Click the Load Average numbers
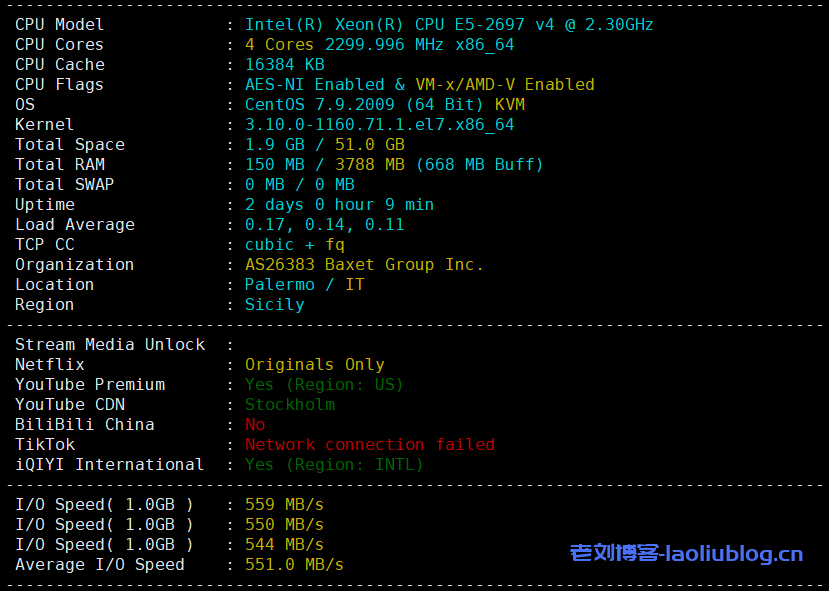829x591 pixels. tap(324, 224)
